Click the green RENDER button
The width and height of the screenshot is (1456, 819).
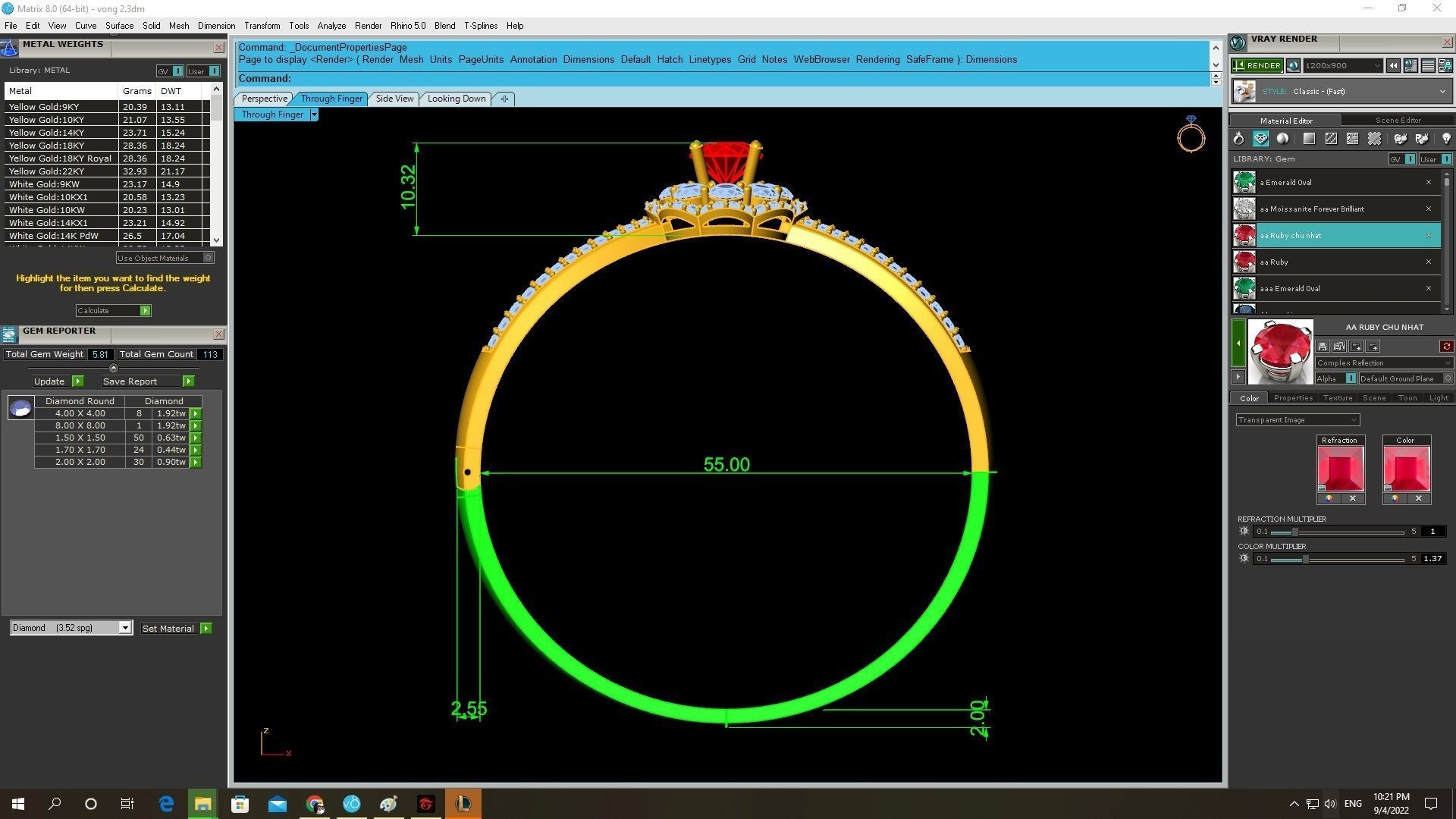pyautogui.click(x=1257, y=66)
